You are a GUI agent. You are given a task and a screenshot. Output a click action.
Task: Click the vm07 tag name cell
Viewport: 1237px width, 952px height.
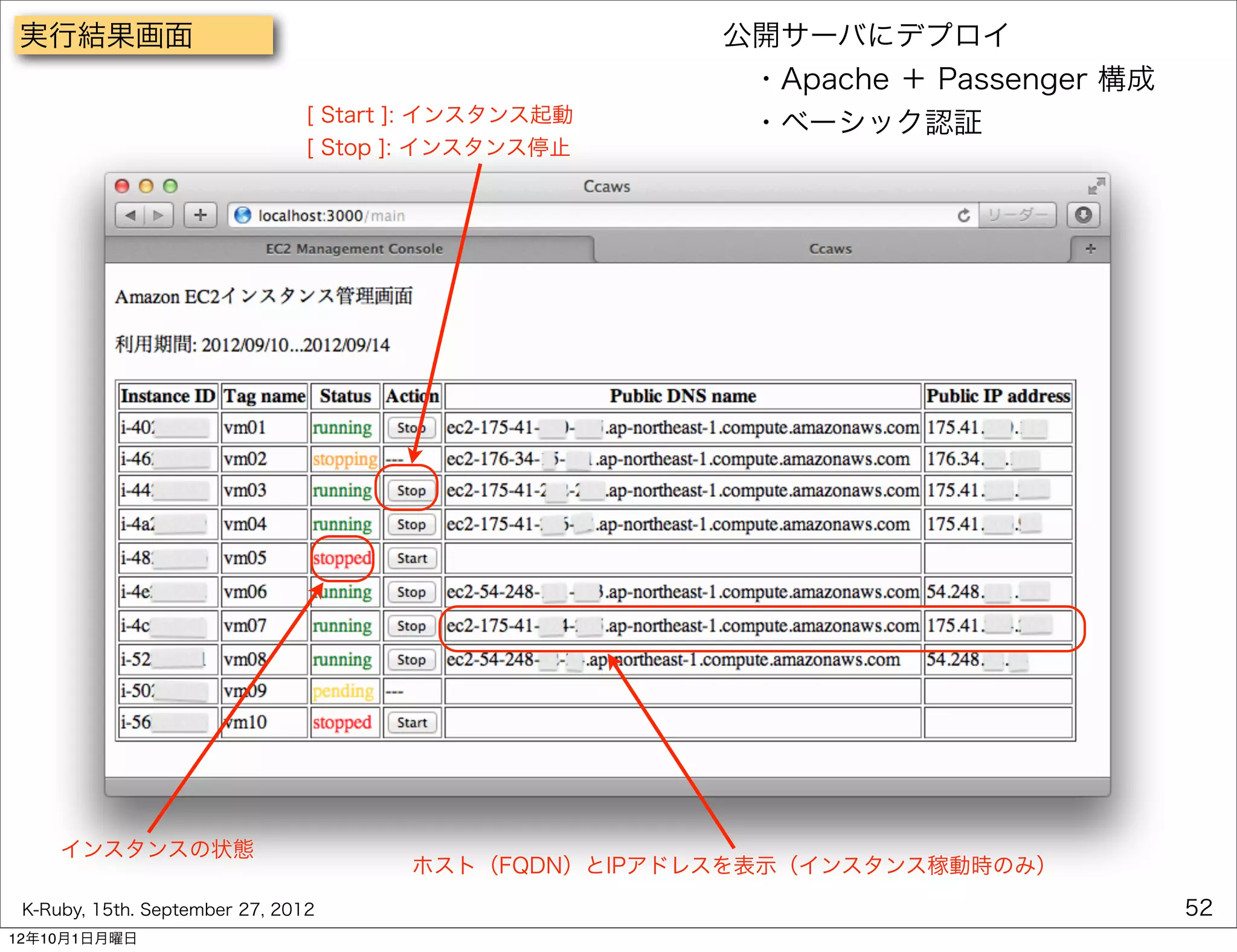[265, 626]
